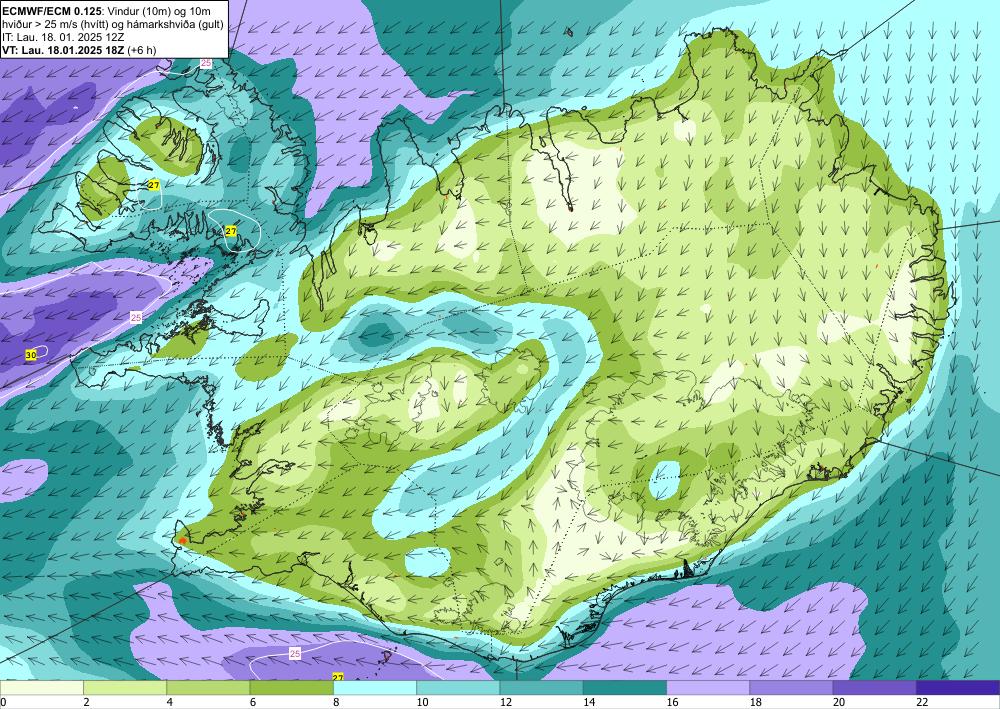Click the yellow 27 label cut off at the map's bottom edge
This screenshot has height=709, width=1000.
click(338, 677)
